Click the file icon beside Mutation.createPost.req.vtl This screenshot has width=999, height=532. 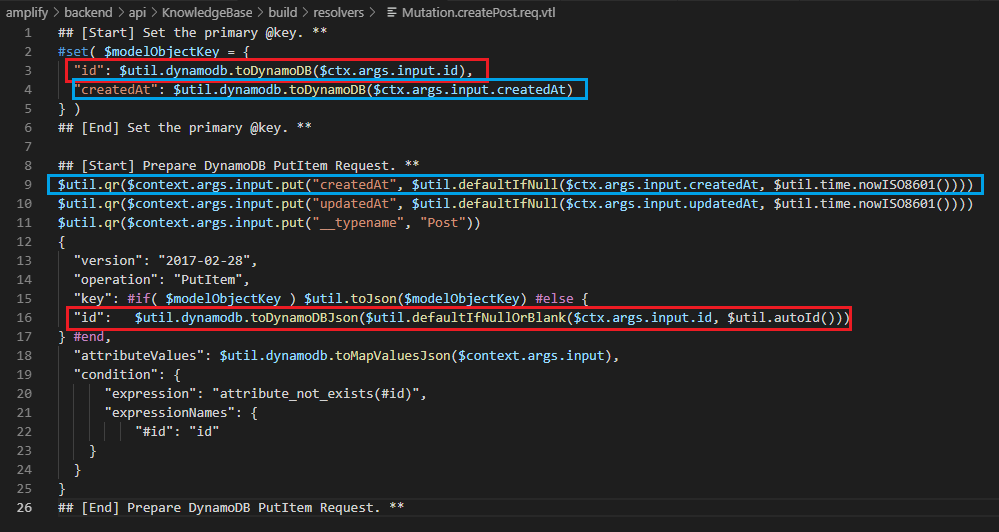pyautogui.click(x=392, y=13)
